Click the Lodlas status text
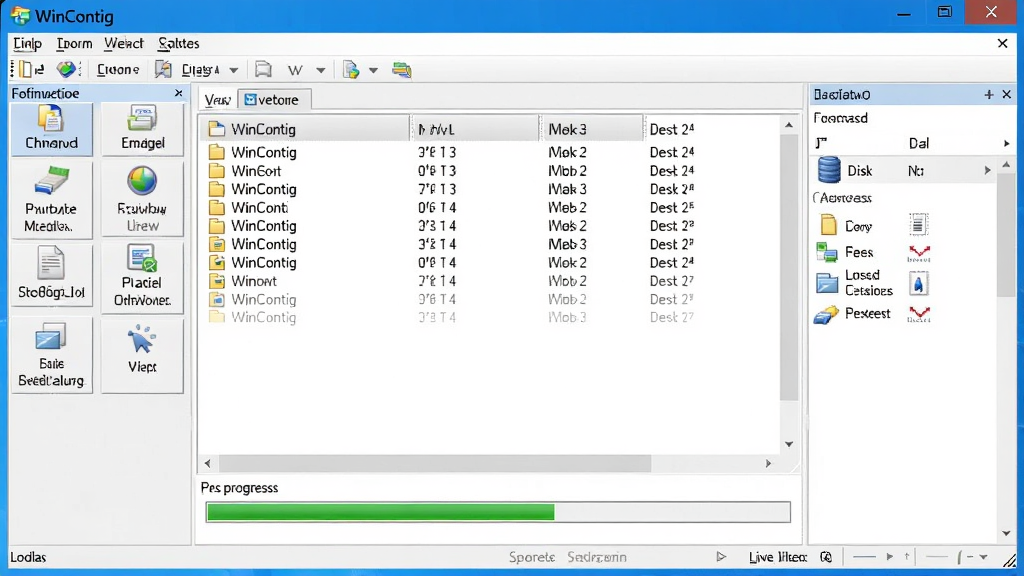The width and height of the screenshot is (1024, 576). pos(28,557)
